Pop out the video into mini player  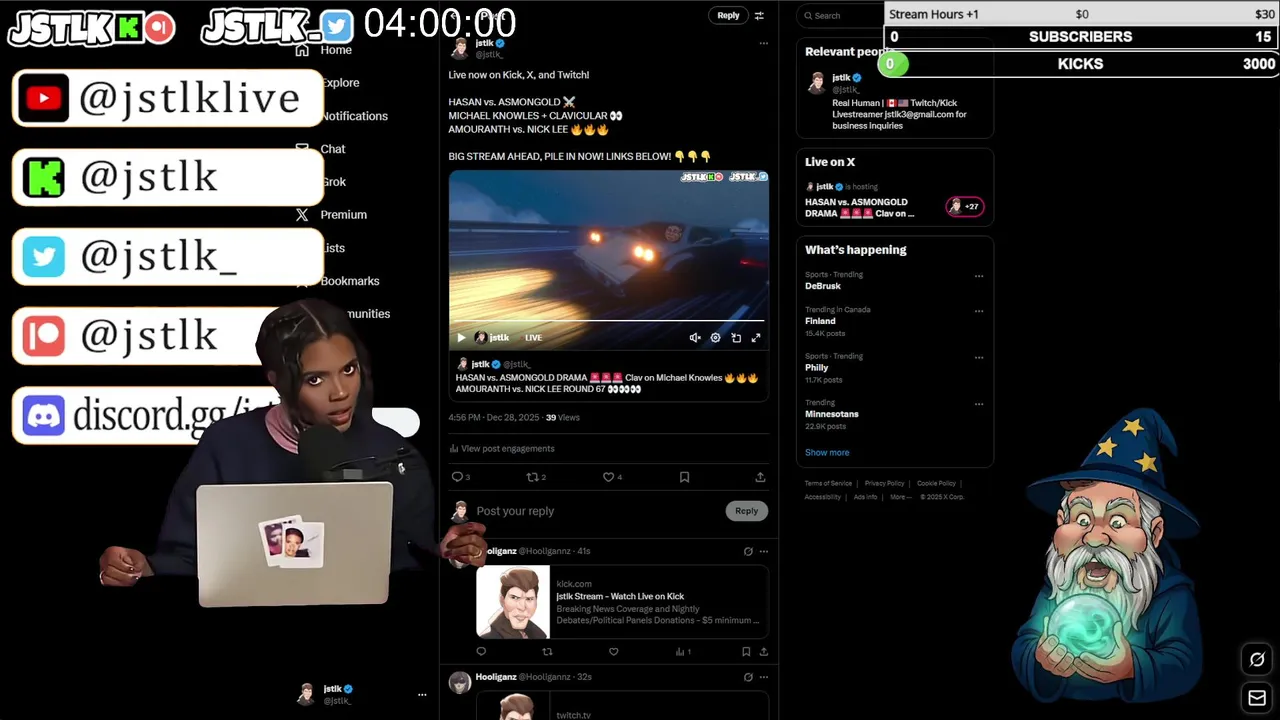point(736,338)
